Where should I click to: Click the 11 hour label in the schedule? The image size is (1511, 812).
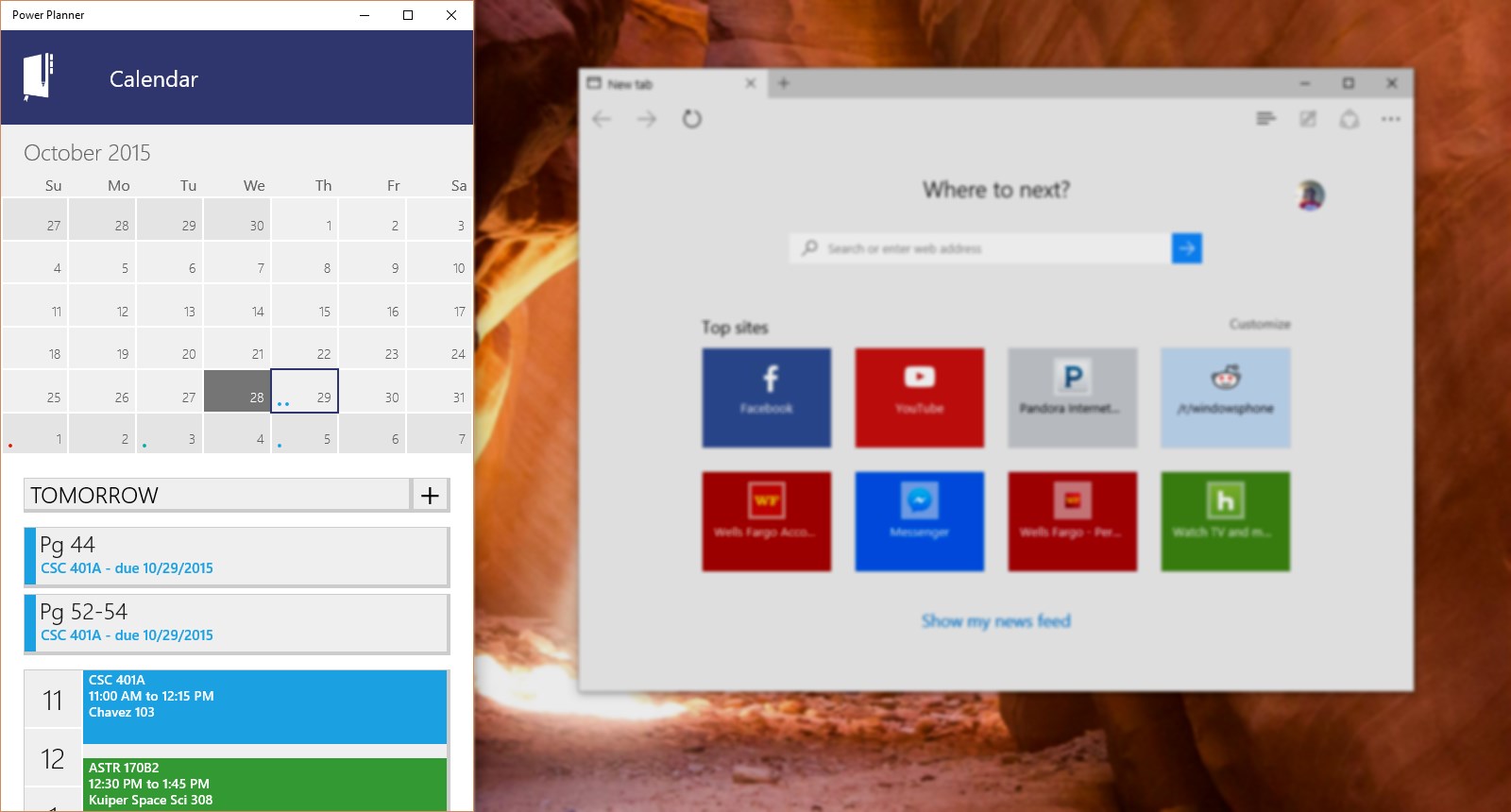pyautogui.click(x=53, y=701)
